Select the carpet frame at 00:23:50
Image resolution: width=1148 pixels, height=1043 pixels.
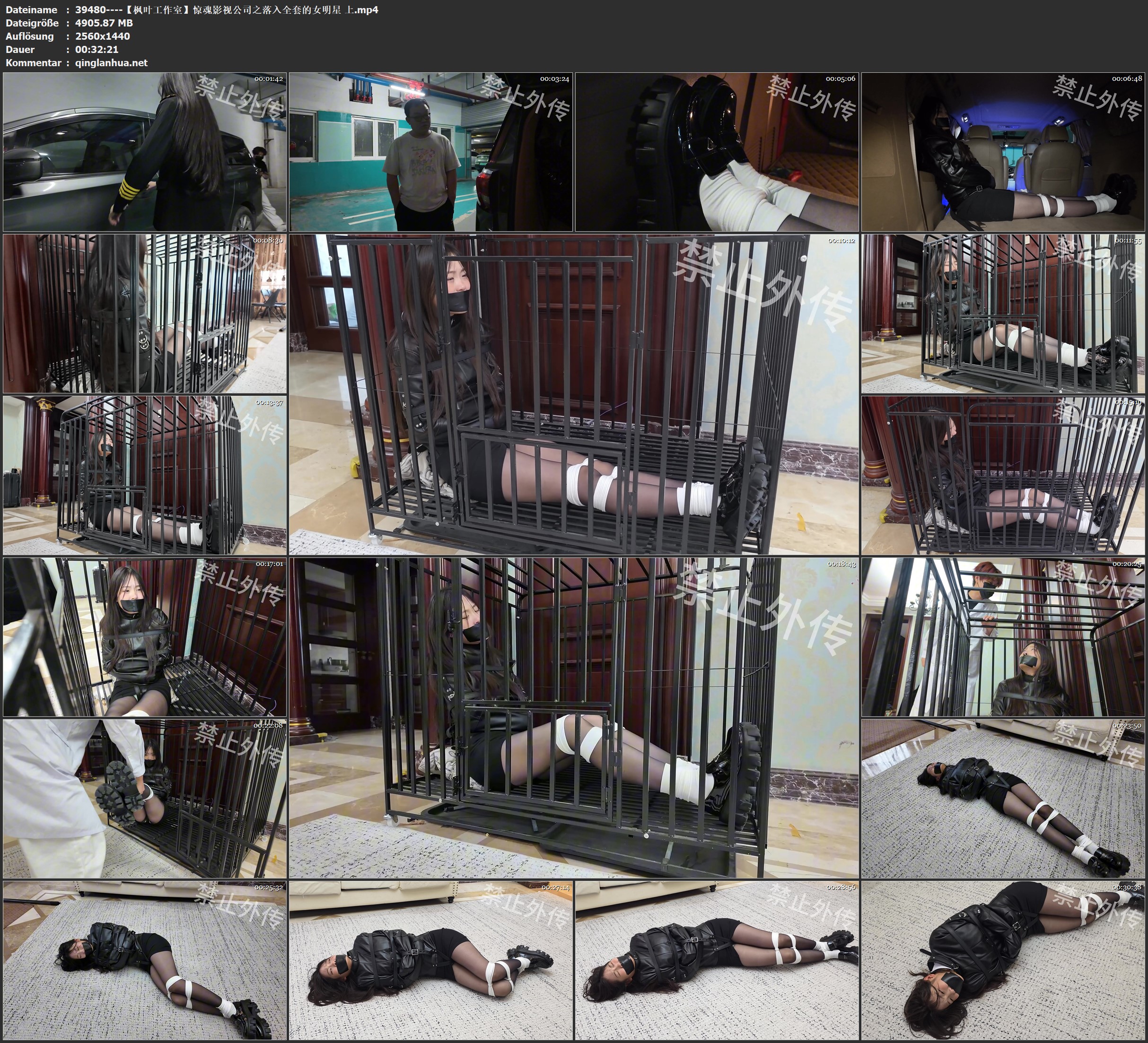tap(1003, 799)
